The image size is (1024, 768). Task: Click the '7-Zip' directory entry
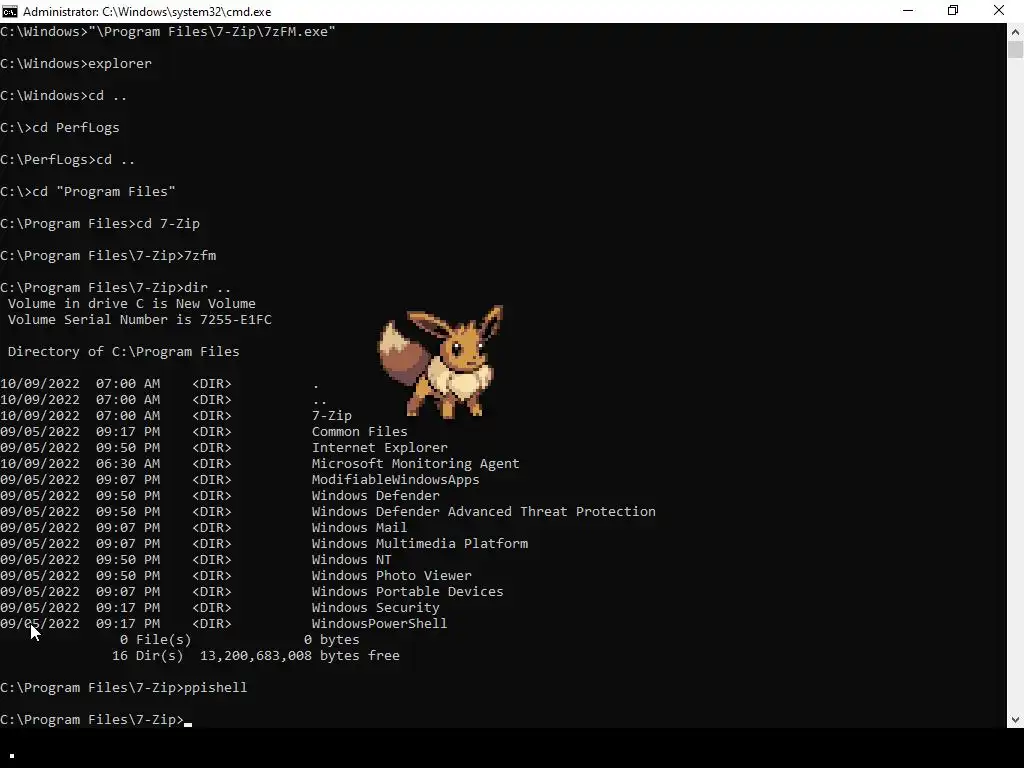coord(332,415)
